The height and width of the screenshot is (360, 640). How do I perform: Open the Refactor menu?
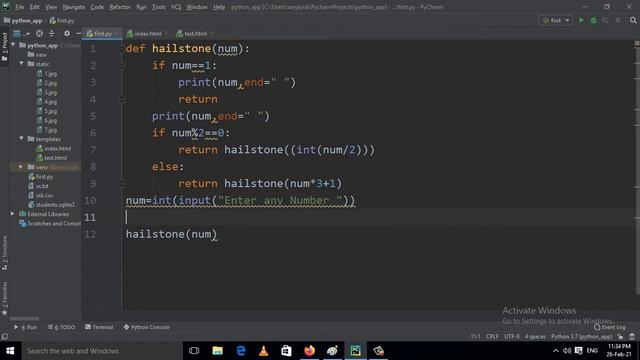tap(120, 7)
